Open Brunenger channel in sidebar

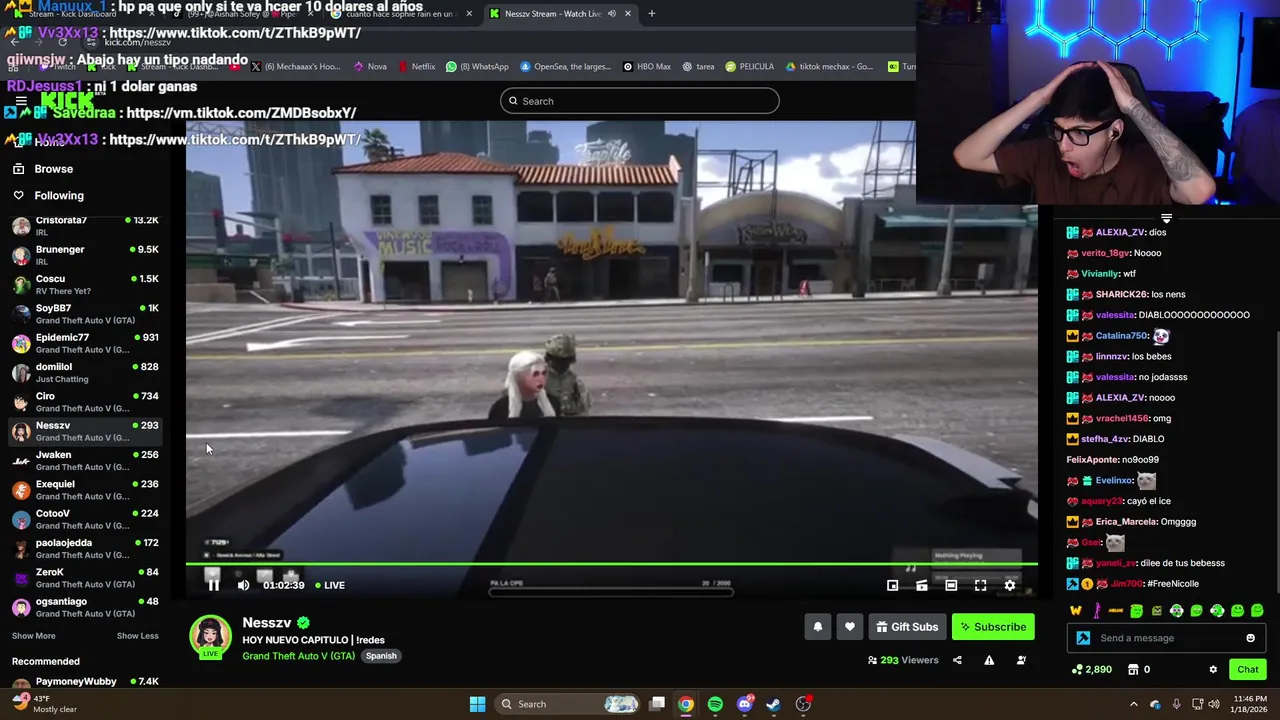point(85,255)
